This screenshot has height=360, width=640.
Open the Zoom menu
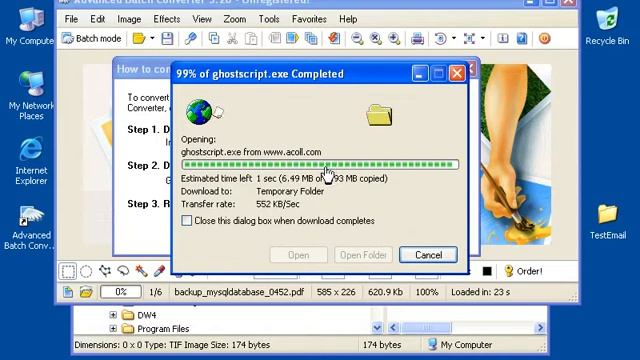(235, 19)
